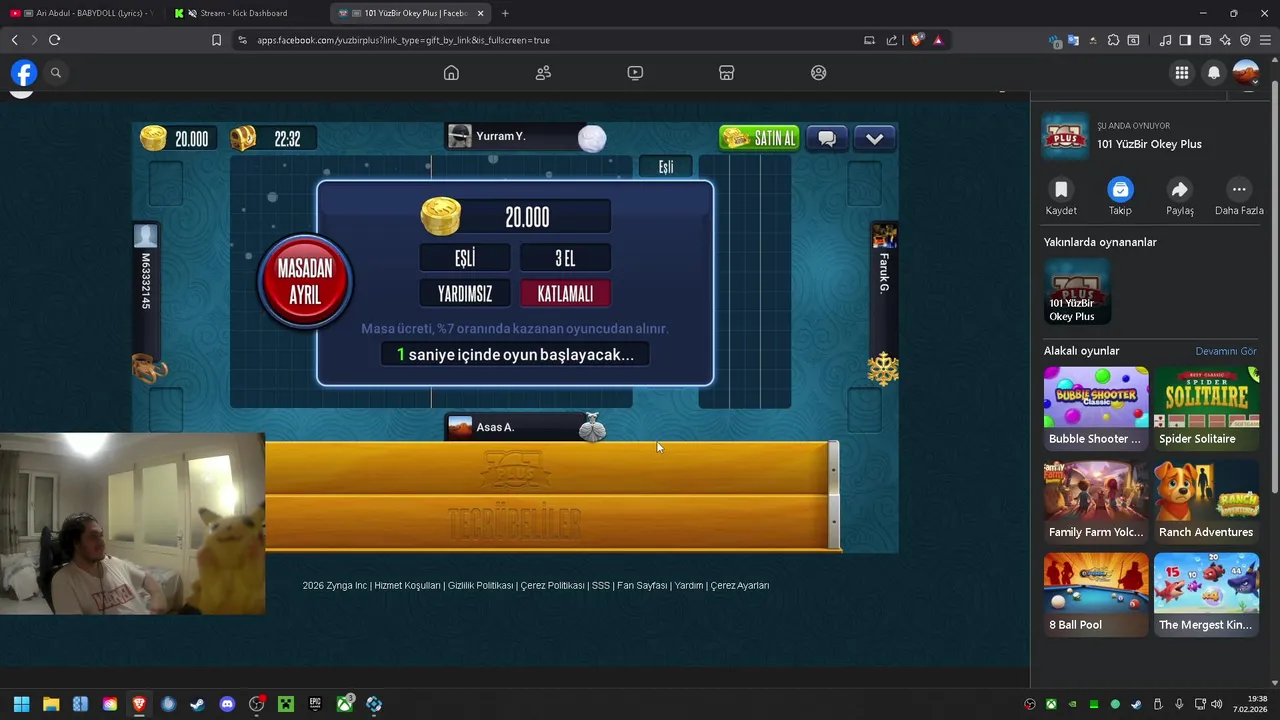Go back in browser
Image resolution: width=1280 pixels, height=720 pixels.
tap(14, 40)
